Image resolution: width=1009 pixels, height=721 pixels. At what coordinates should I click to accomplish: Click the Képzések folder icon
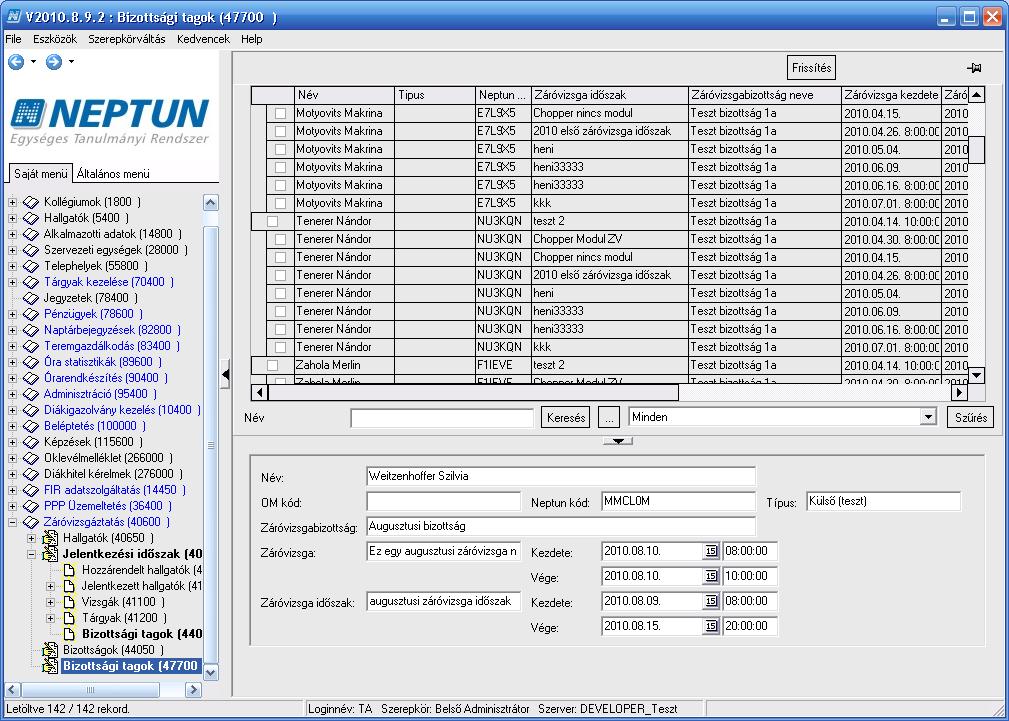pyautogui.click(x=31, y=442)
